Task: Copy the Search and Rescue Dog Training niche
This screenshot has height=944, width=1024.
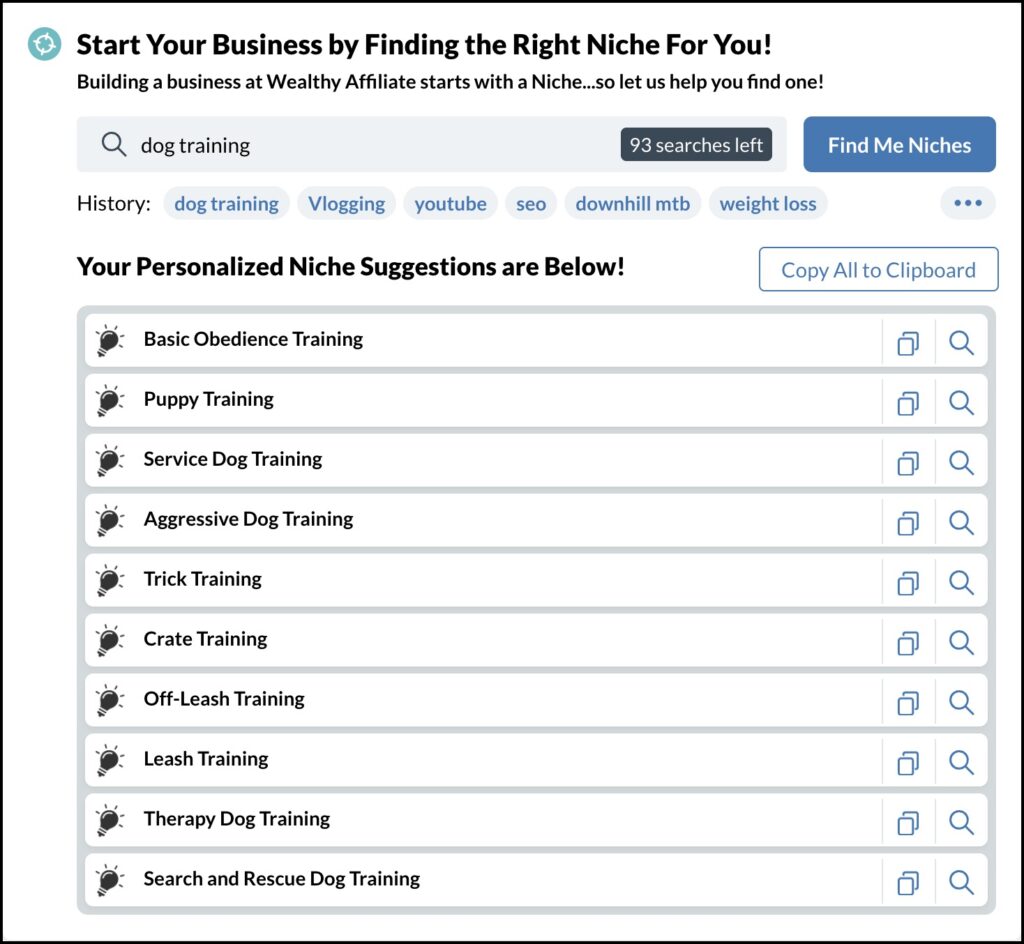Action: point(908,883)
